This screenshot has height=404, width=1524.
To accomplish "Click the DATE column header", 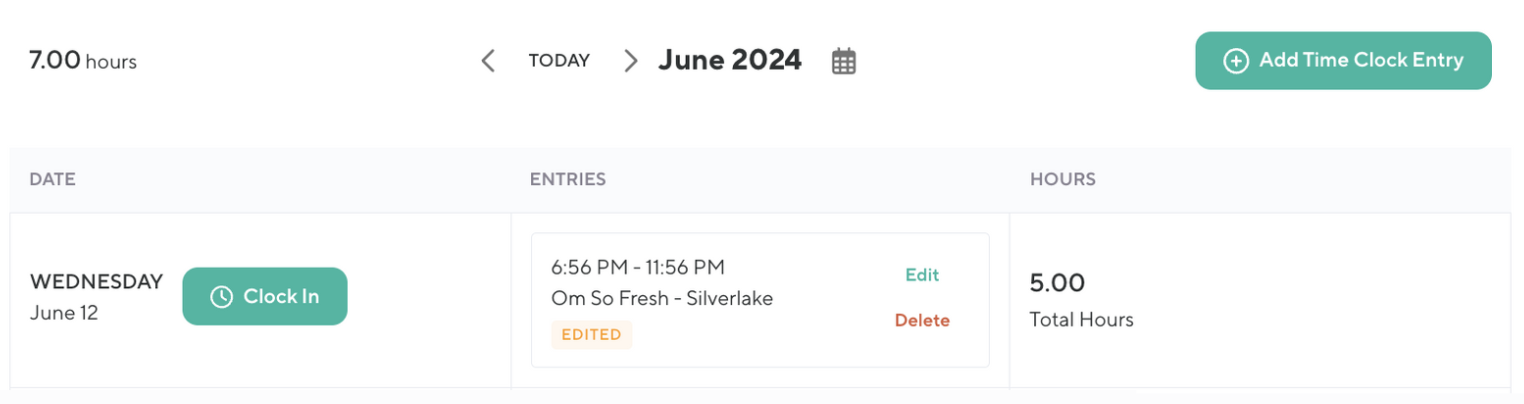I will 52,180.
